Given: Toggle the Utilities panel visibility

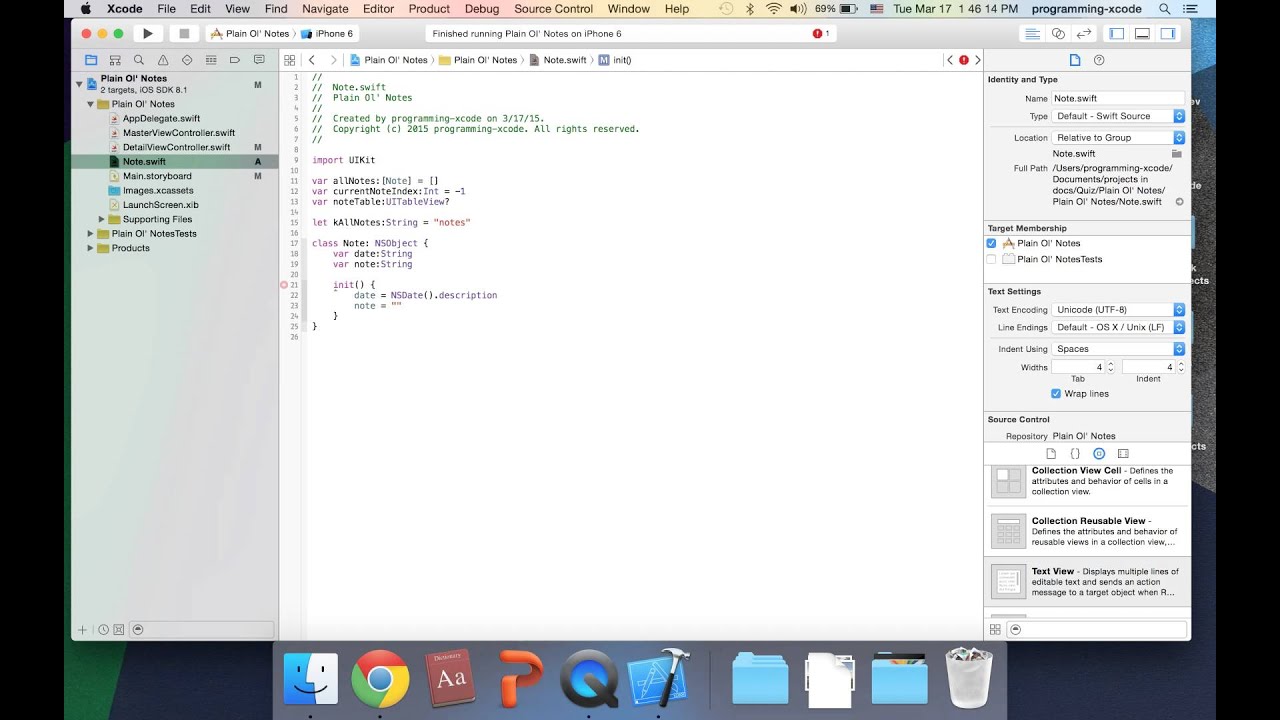Looking at the screenshot, I should (1167, 33).
